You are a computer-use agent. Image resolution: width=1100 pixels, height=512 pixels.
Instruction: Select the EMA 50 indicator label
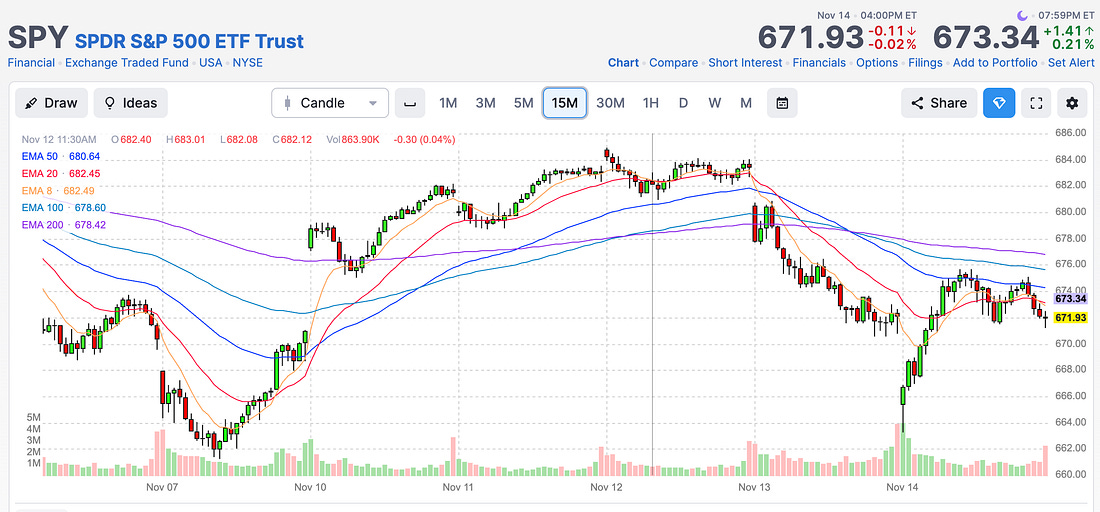(x=61, y=156)
